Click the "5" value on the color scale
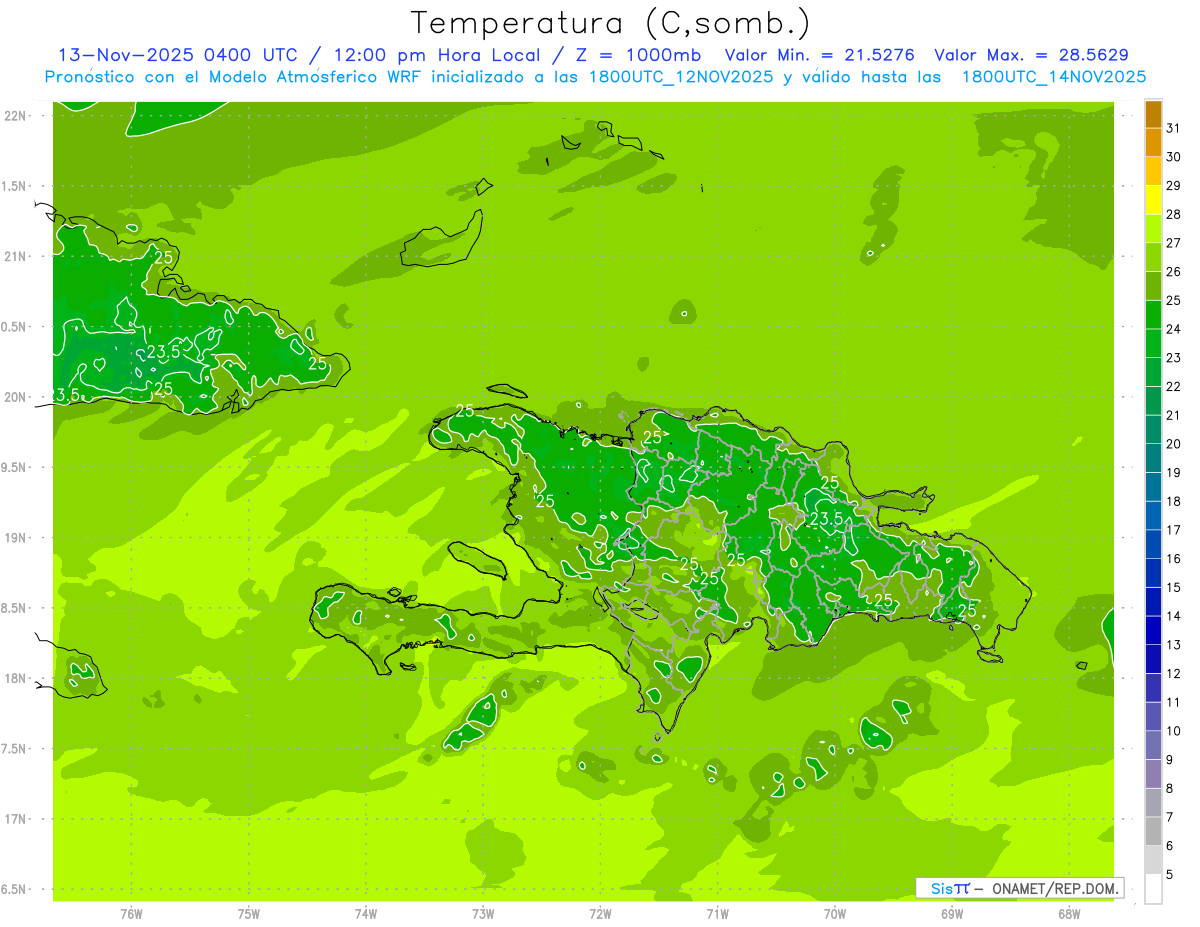The image size is (1200, 927). pos(1170,875)
